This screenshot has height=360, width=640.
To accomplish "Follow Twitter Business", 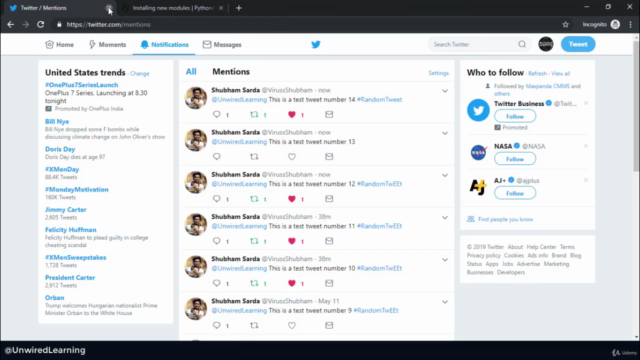I will coord(515,116).
